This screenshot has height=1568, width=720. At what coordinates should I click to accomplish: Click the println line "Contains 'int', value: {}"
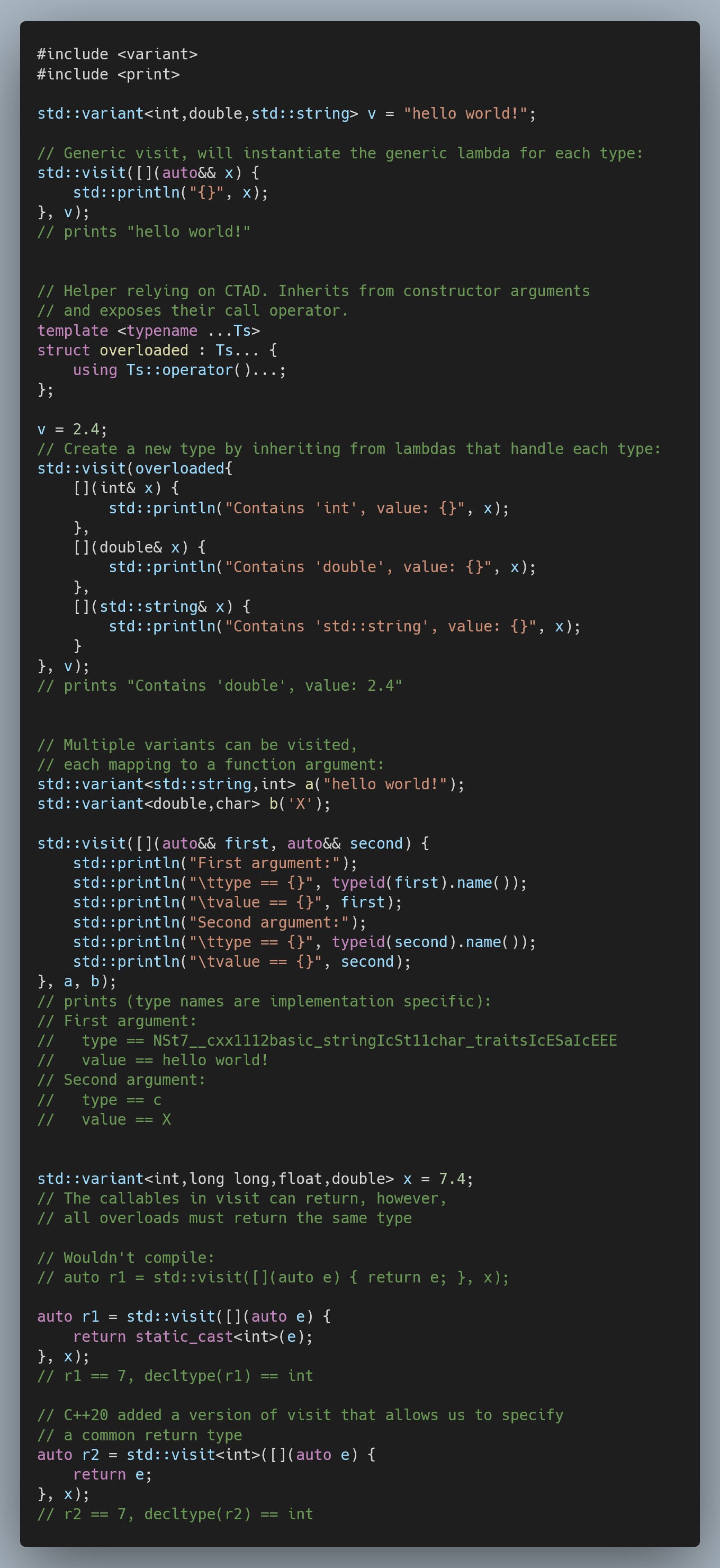309,508
